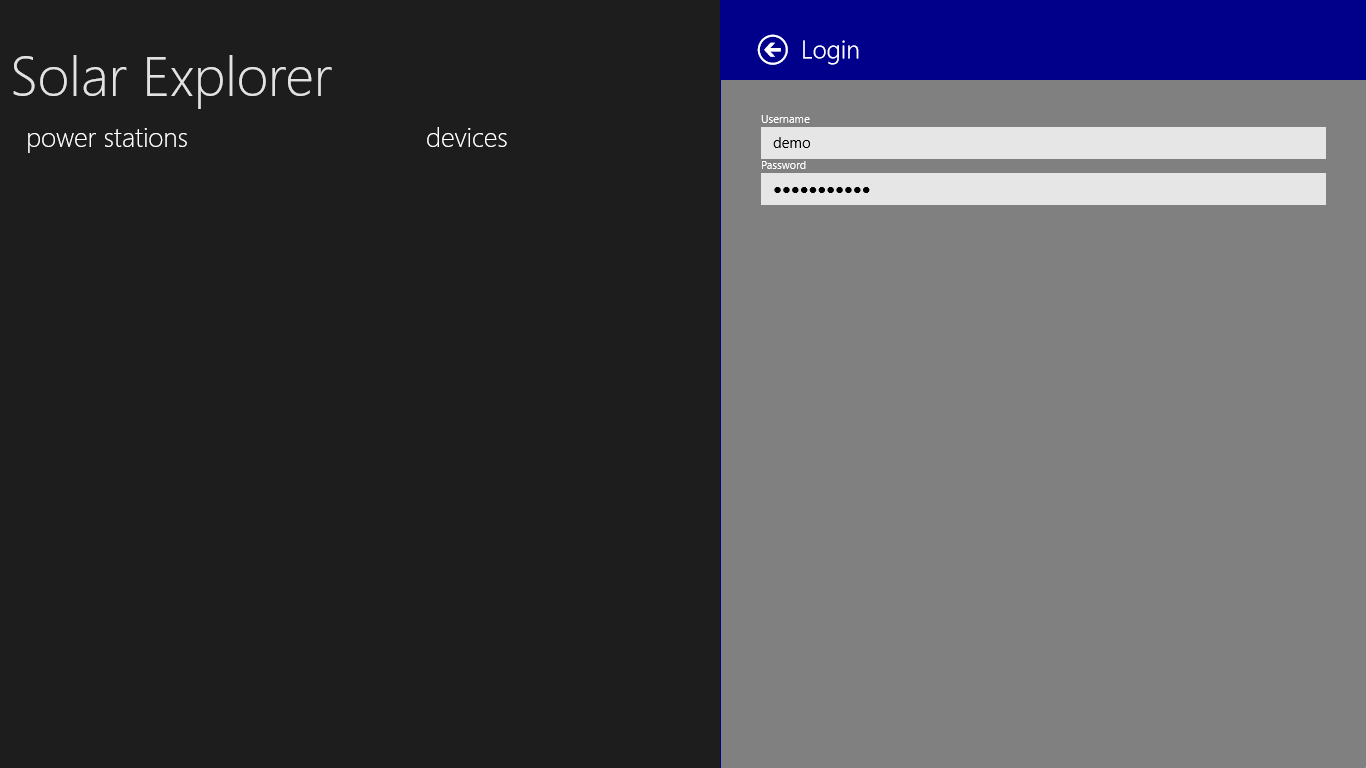Image resolution: width=1366 pixels, height=768 pixels.
Task: Click the masked password dots
Action: pos(821,190)
